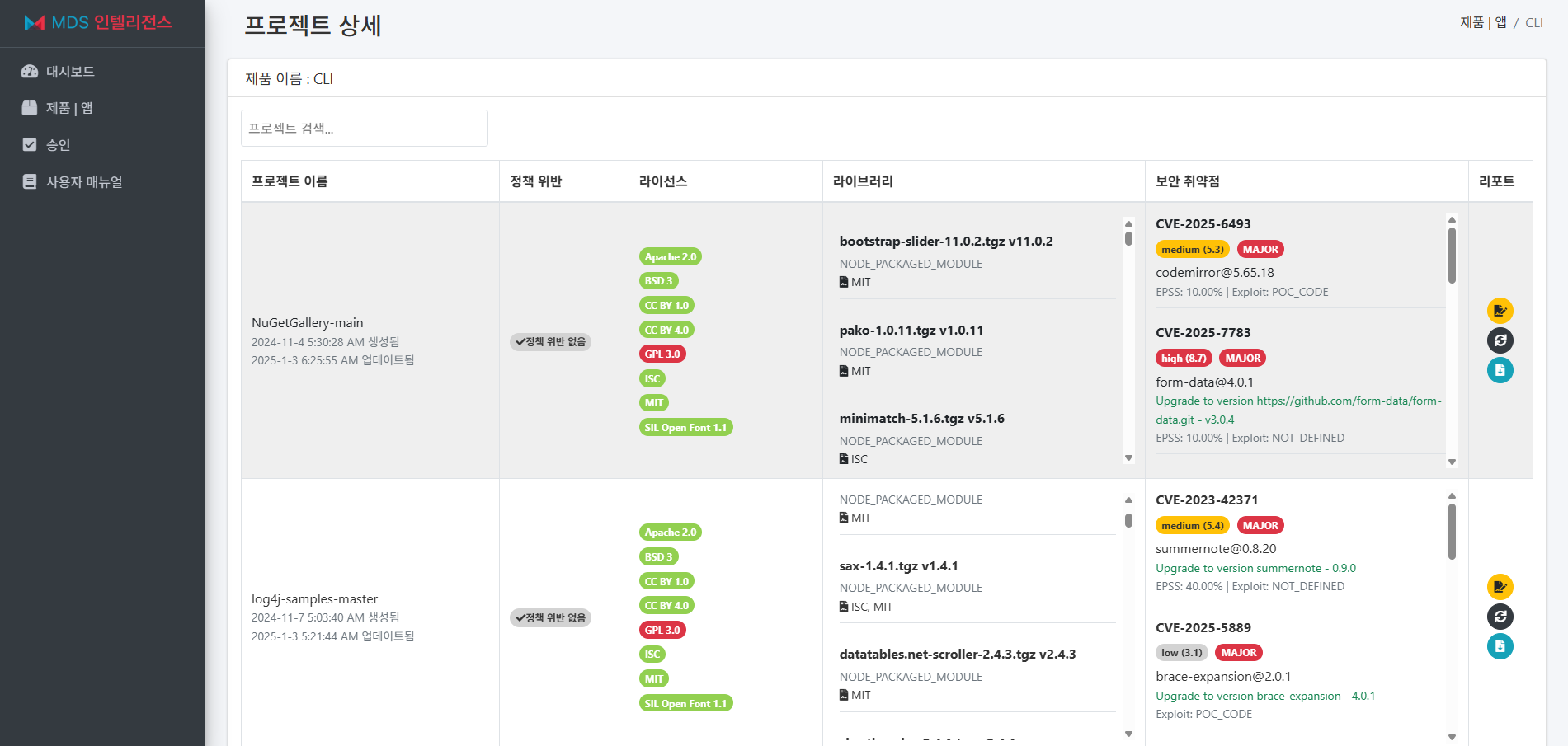Select 제품 | 앱 in the sidebar
Viewport: 1568px width, 746px height.
click(66, 108)
